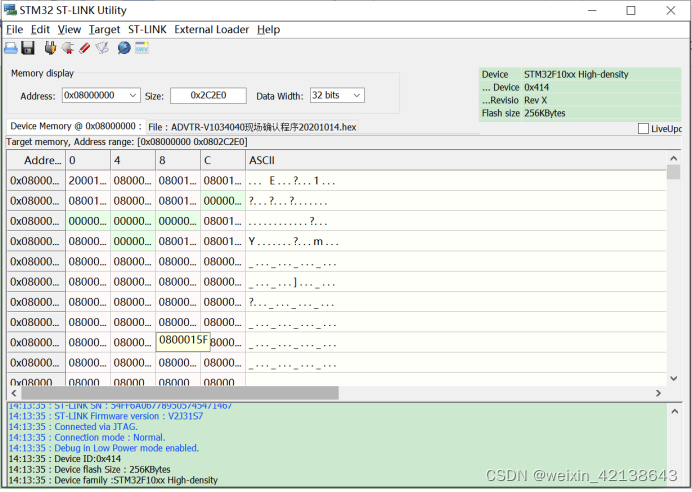Click the Addre... column header
Viewport: 692px width, 492px height.
tap(36, 160)
